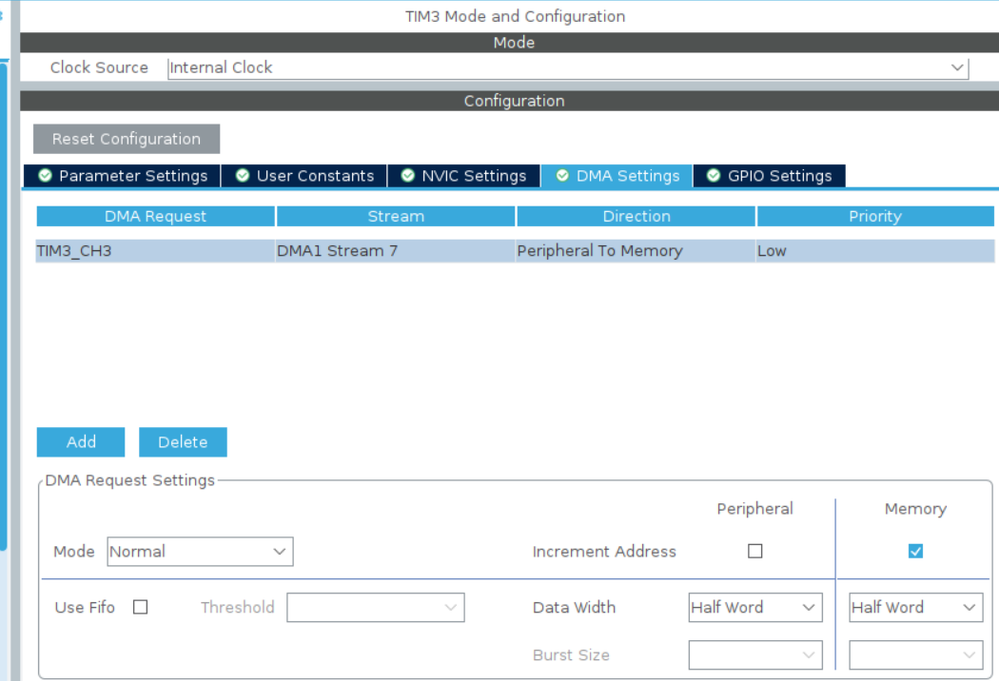Switch to the Parameter Settings tab
This screenshot has width=999, height=681.
point(122,176)
